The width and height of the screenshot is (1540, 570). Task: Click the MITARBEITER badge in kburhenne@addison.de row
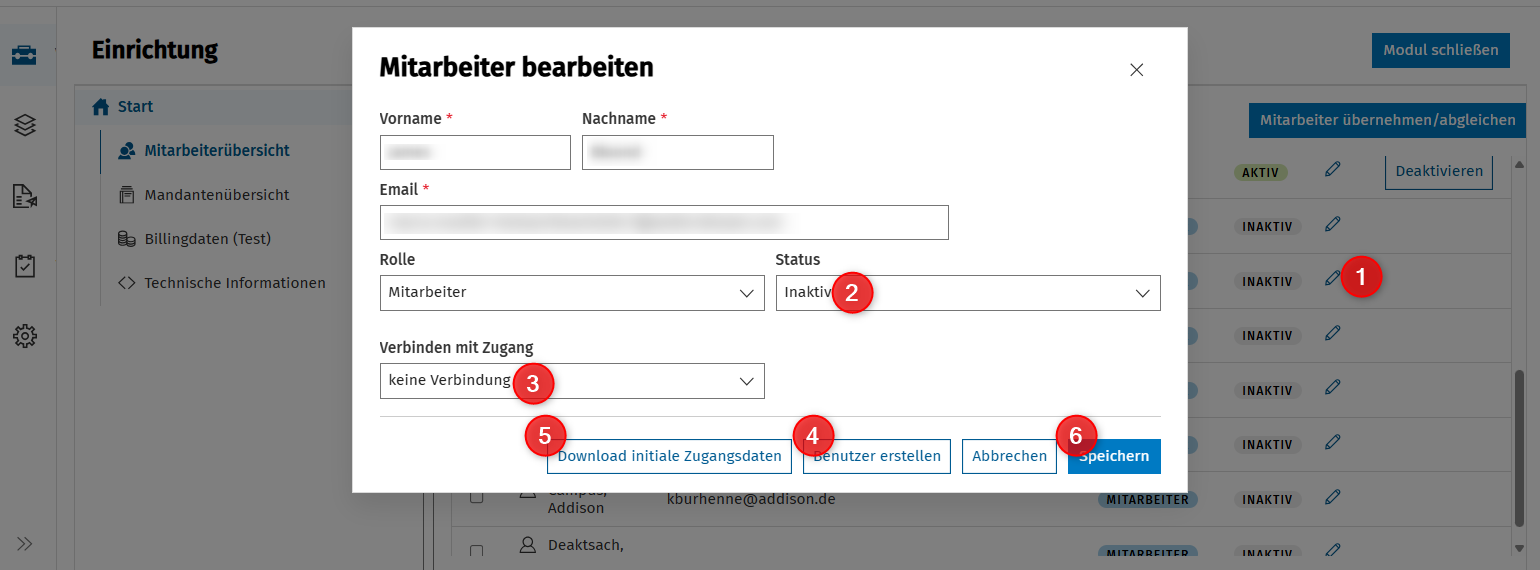[1148, 499]
